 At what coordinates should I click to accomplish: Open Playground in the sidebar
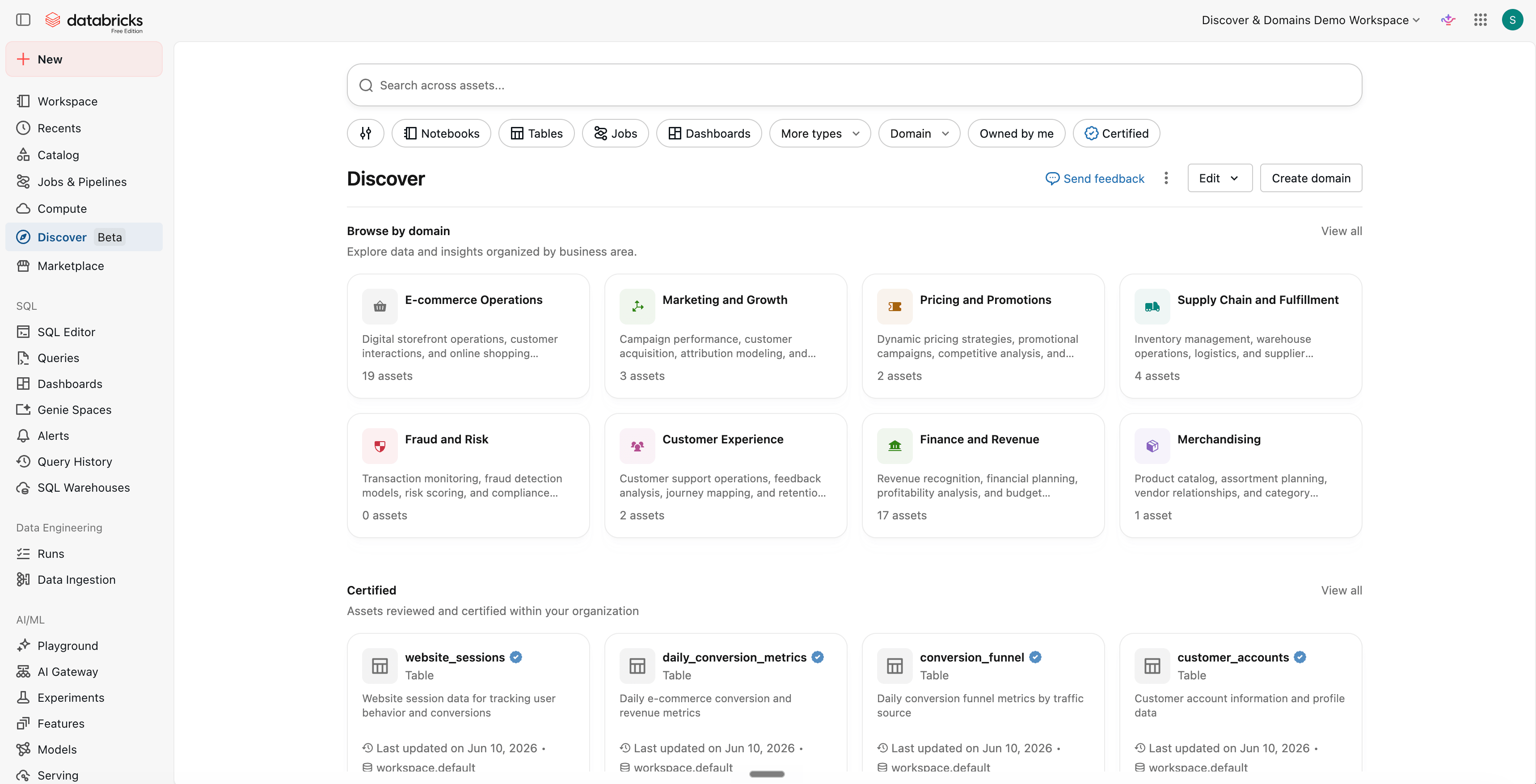click(x=84, y=646)
